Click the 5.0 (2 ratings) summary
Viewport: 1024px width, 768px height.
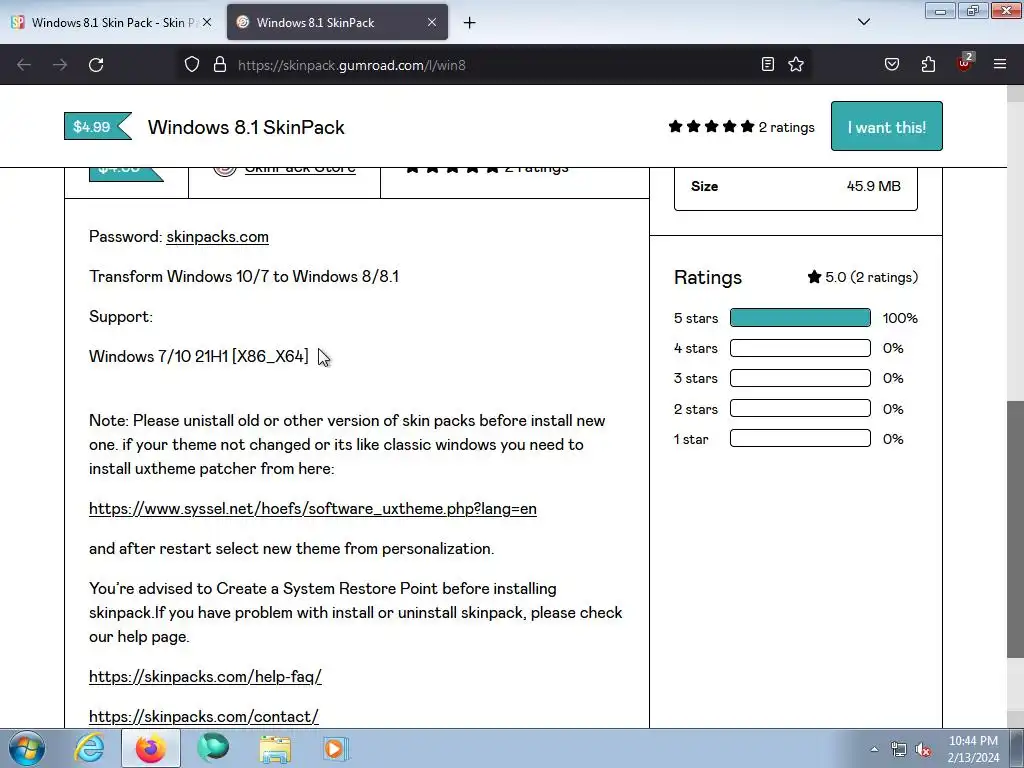tap(863, 277)
